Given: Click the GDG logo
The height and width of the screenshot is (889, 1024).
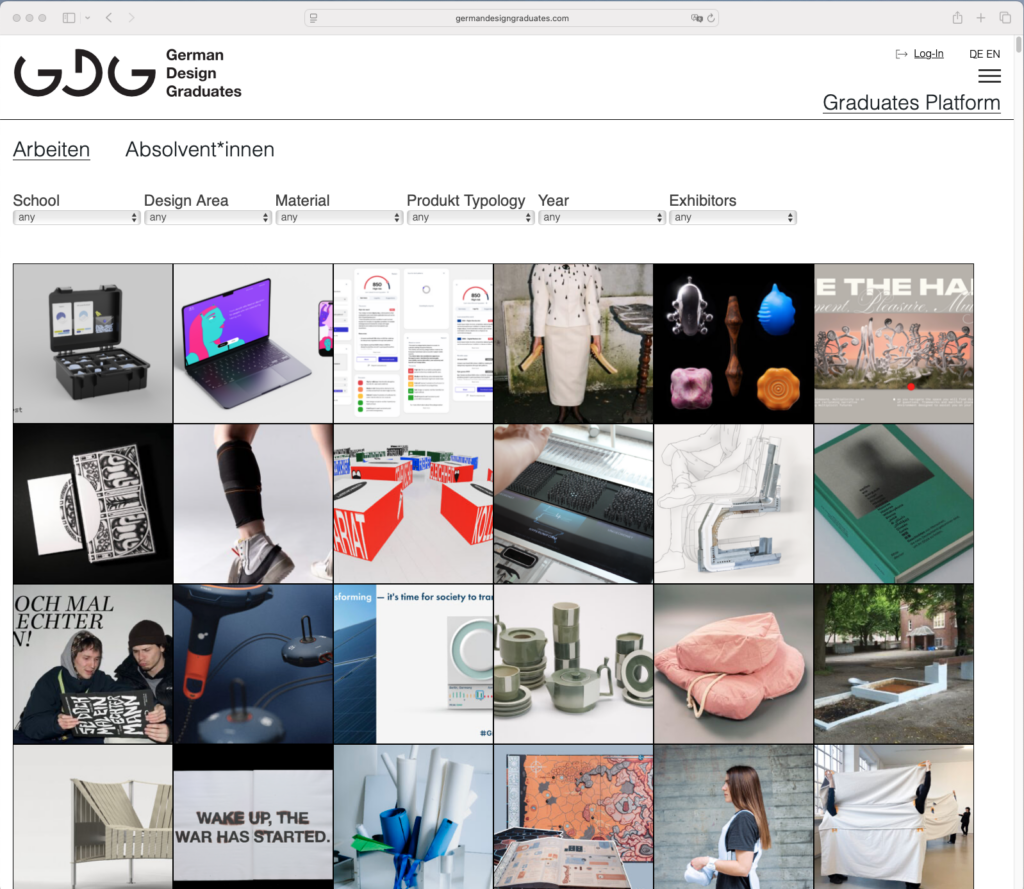Looking at the screenshot, I should coord(85,74).
